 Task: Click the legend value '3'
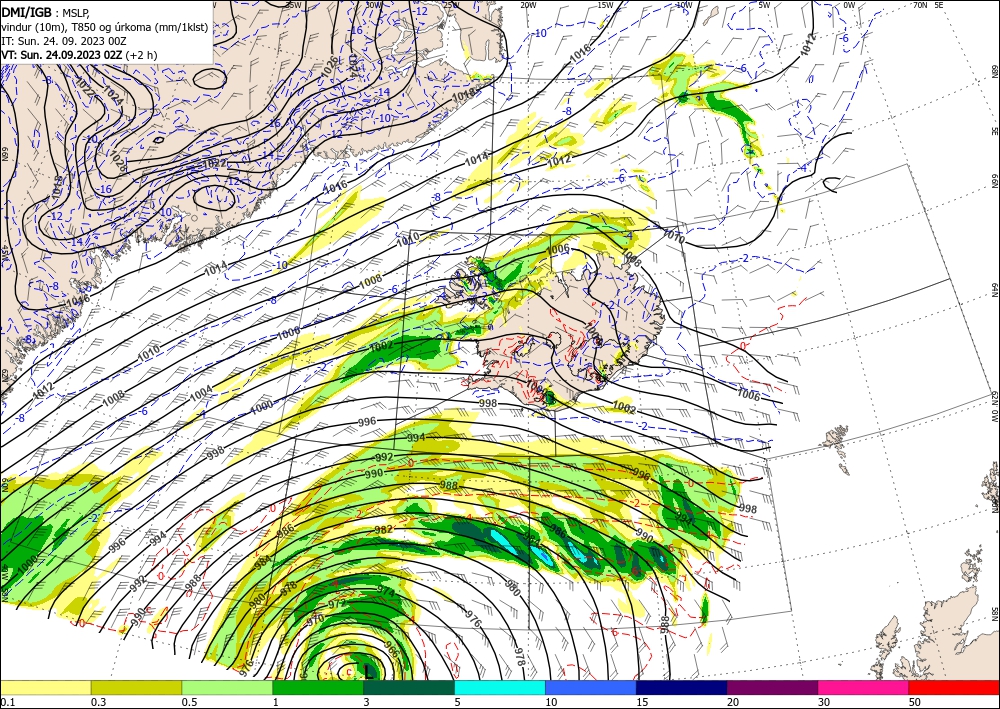tap(367, 702)
